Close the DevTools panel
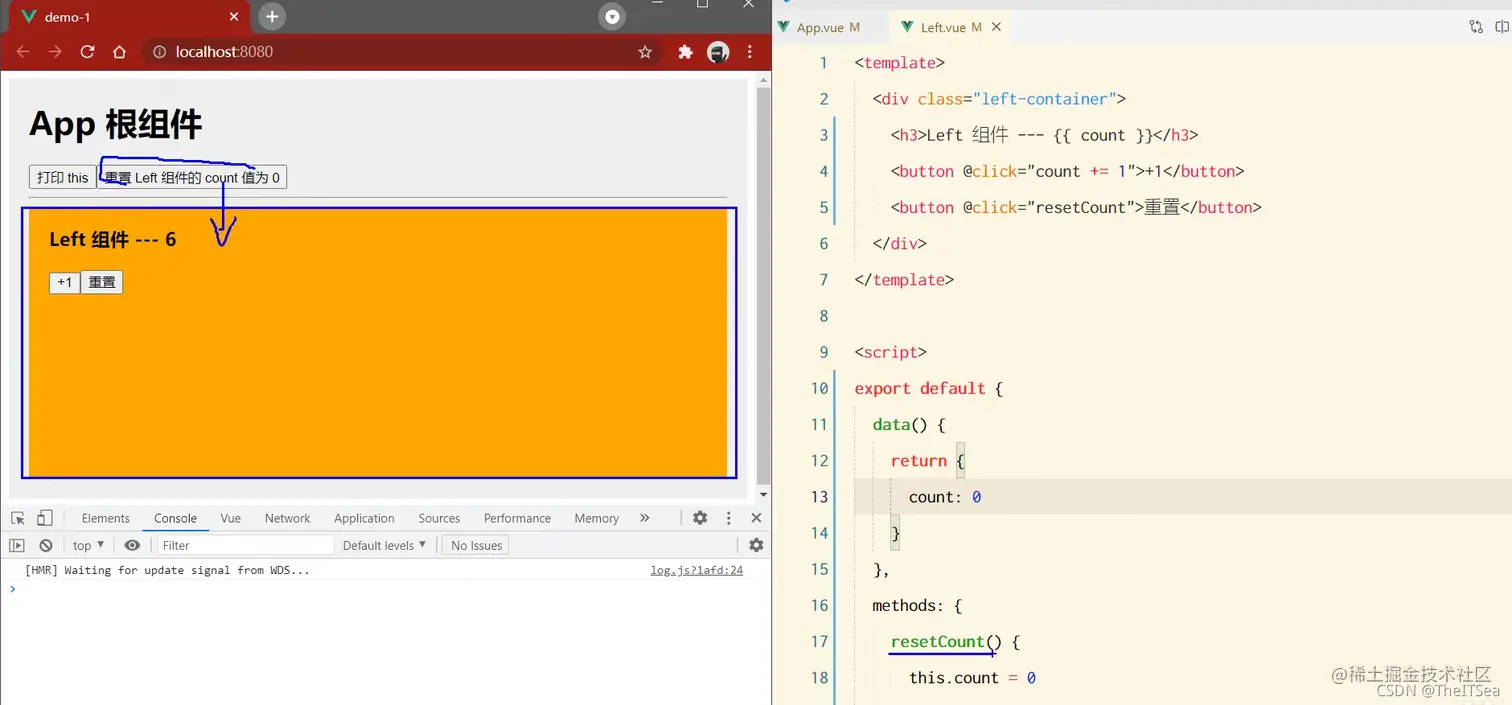The height and width of the screenshot is (705, 1512). (756, 518)
